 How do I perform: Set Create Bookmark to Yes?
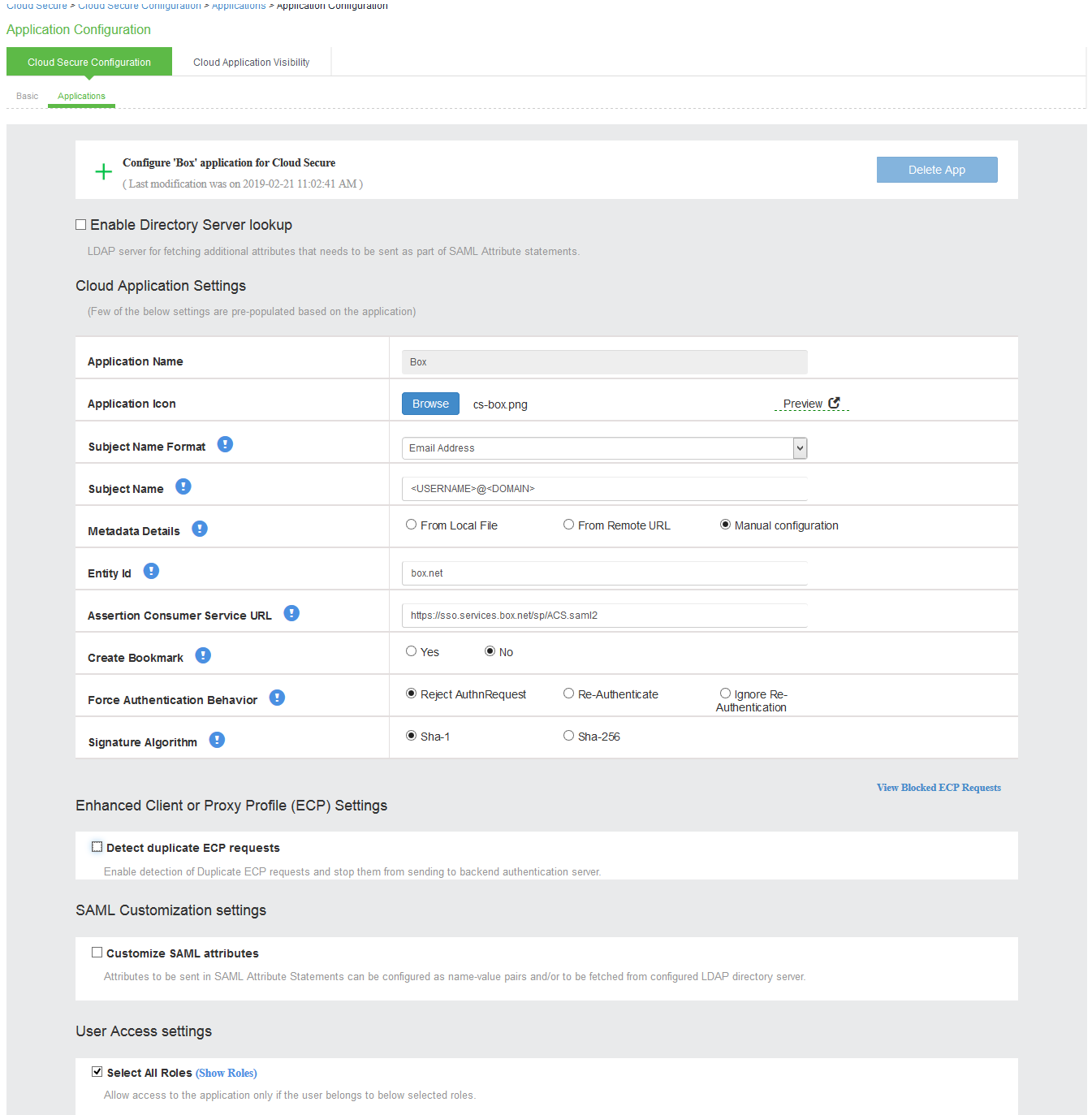click(412, 651)
